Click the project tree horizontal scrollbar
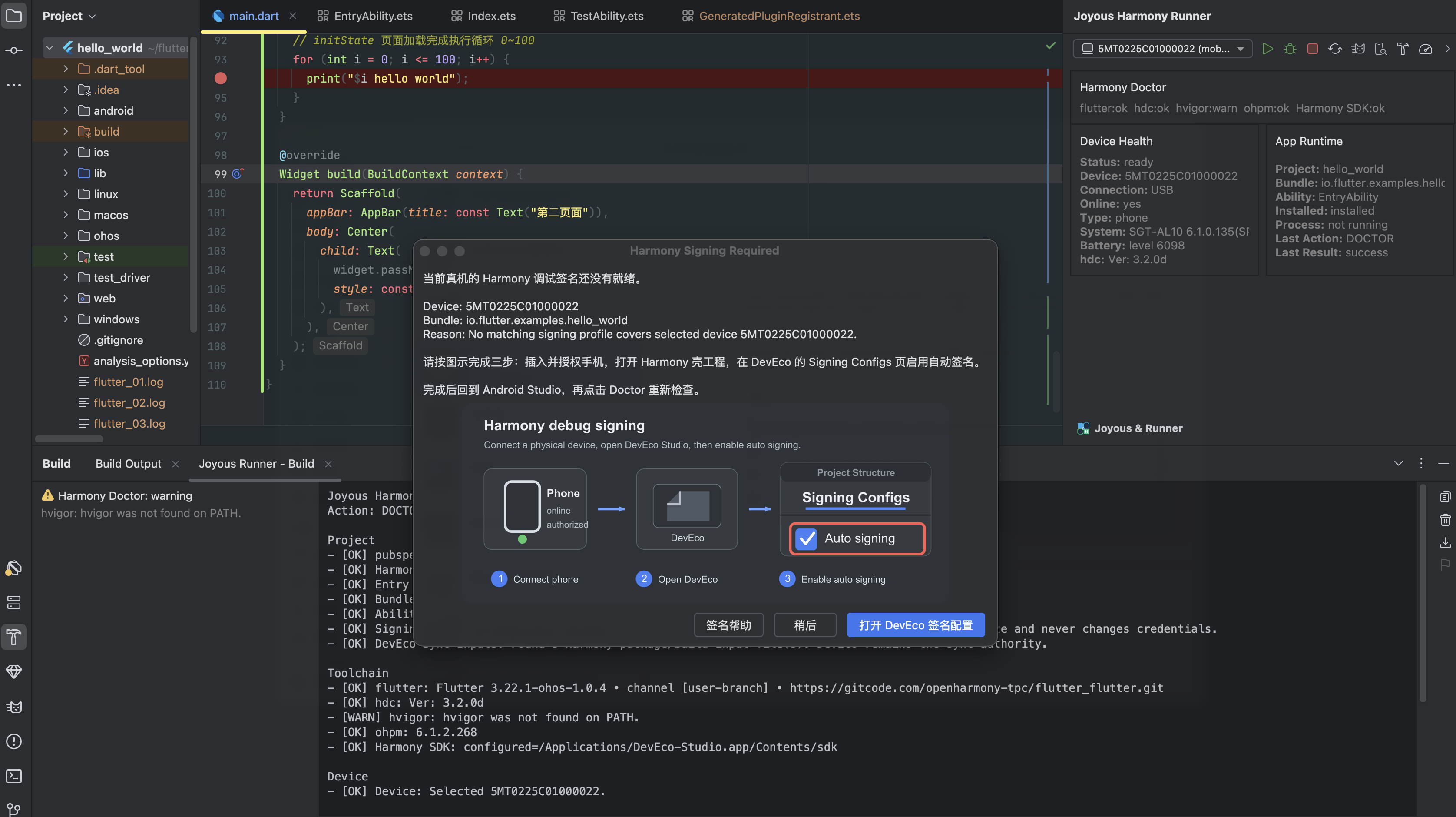 (x=69, y=439)
